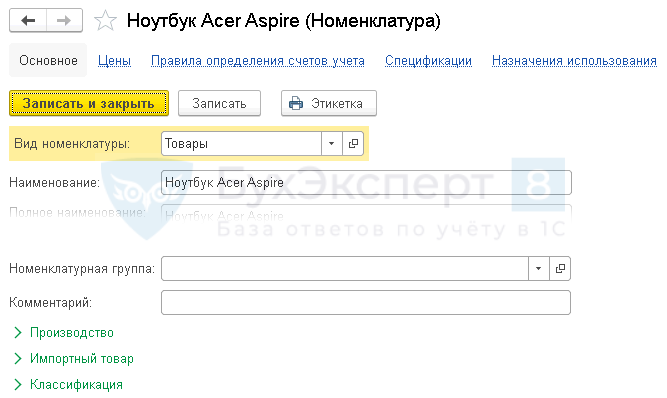This screenshot has height=398, width=667.
Task: Edit the Наименование field
Action: pyautogui.click(x=366, y=182)
